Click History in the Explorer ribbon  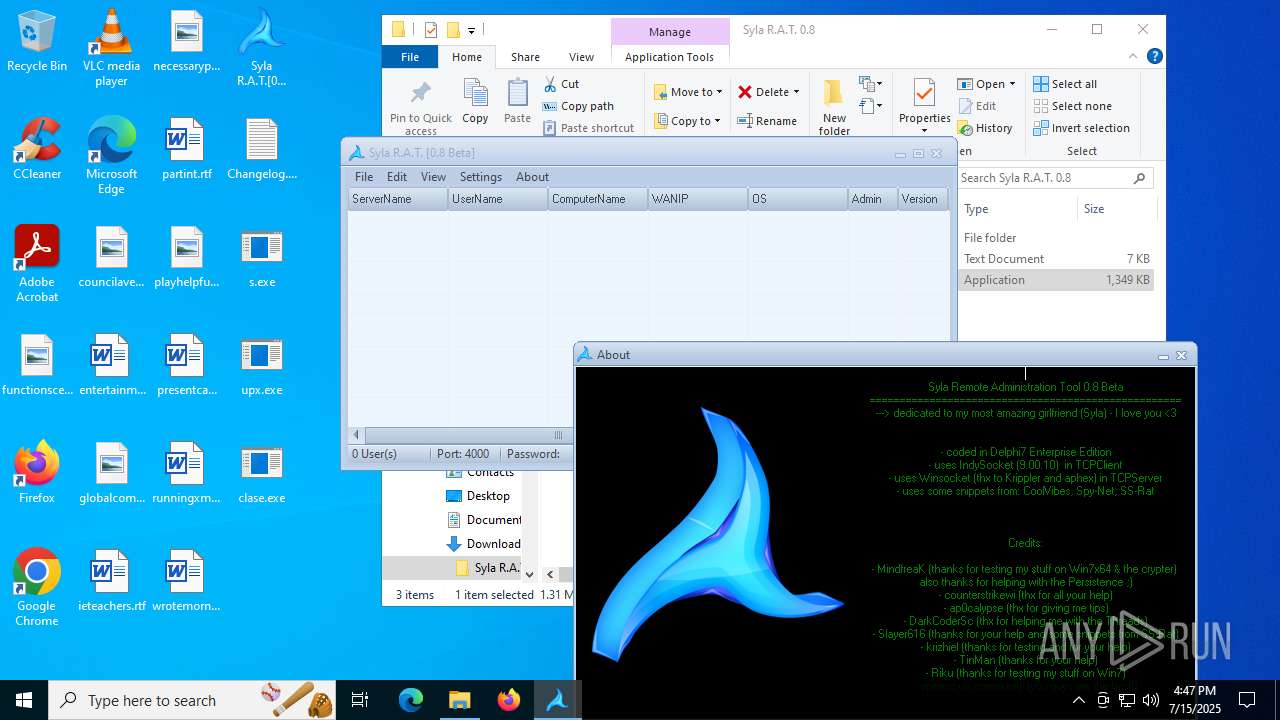click(985, 128)
